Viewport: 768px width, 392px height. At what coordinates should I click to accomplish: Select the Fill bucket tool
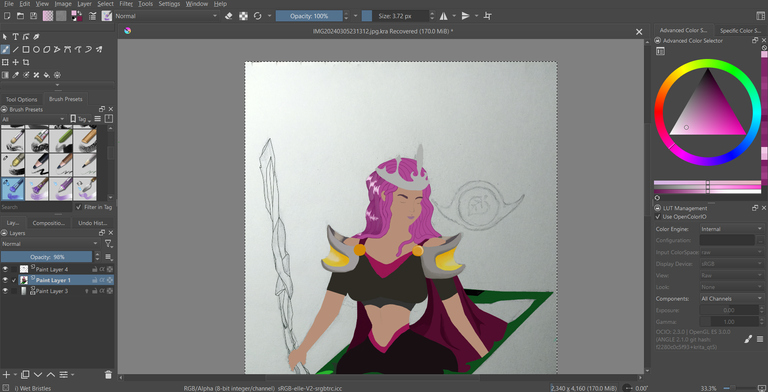(x=47, y=75)
